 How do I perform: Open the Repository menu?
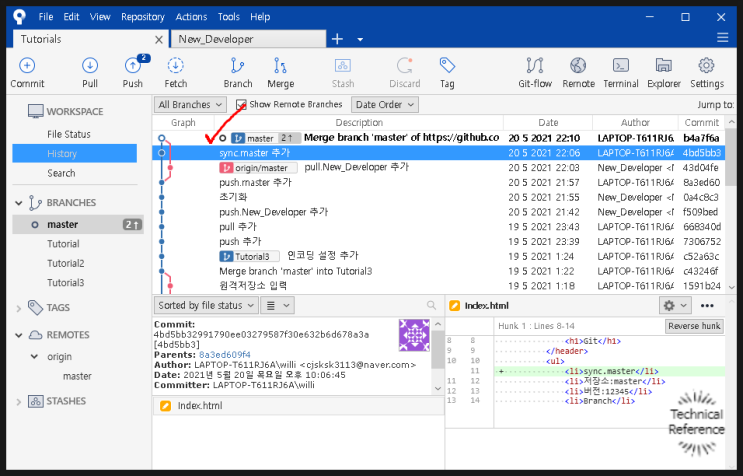[143, 17]
